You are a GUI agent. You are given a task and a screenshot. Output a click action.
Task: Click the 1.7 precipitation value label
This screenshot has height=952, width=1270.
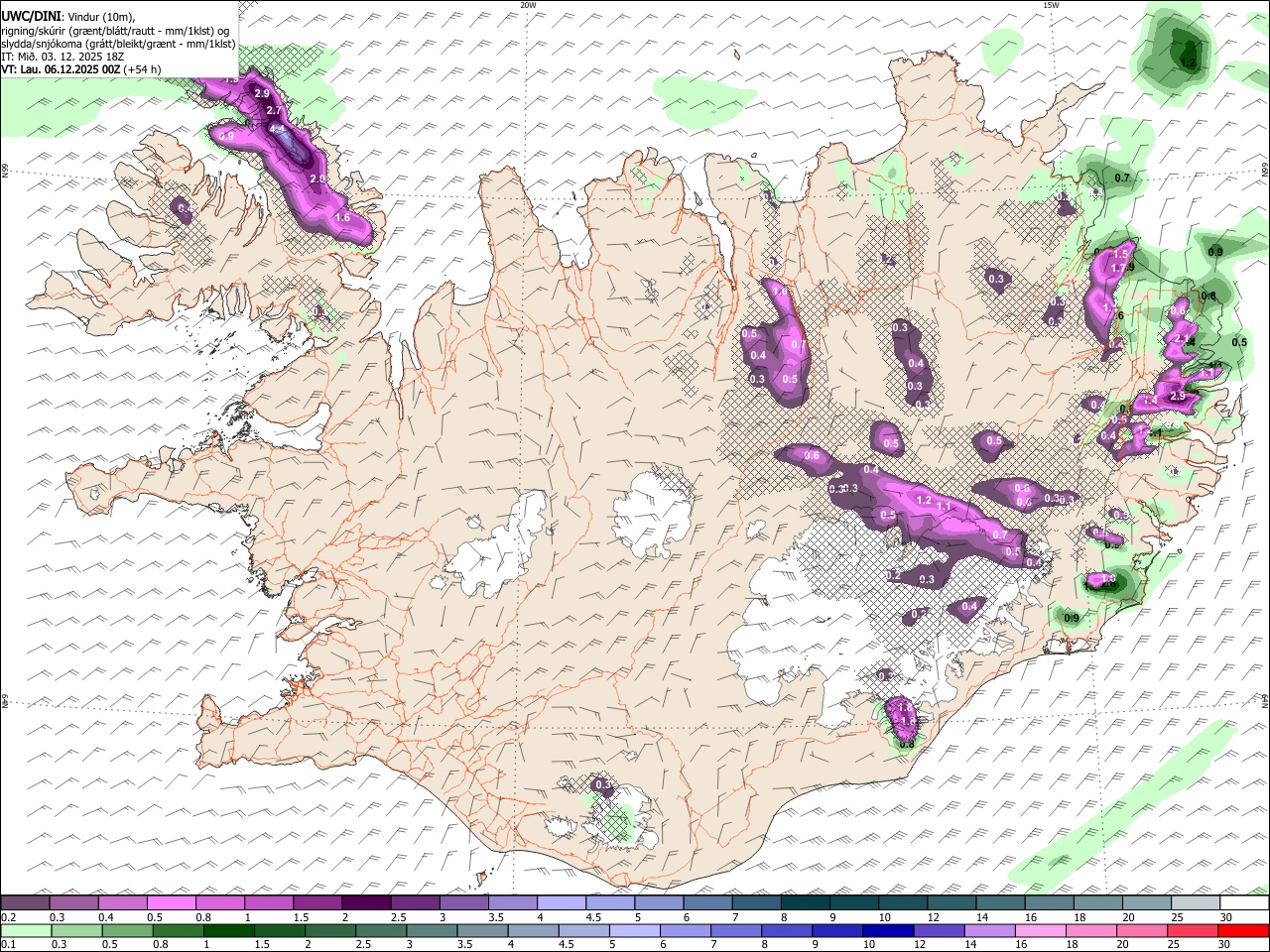coord(1119,269)
